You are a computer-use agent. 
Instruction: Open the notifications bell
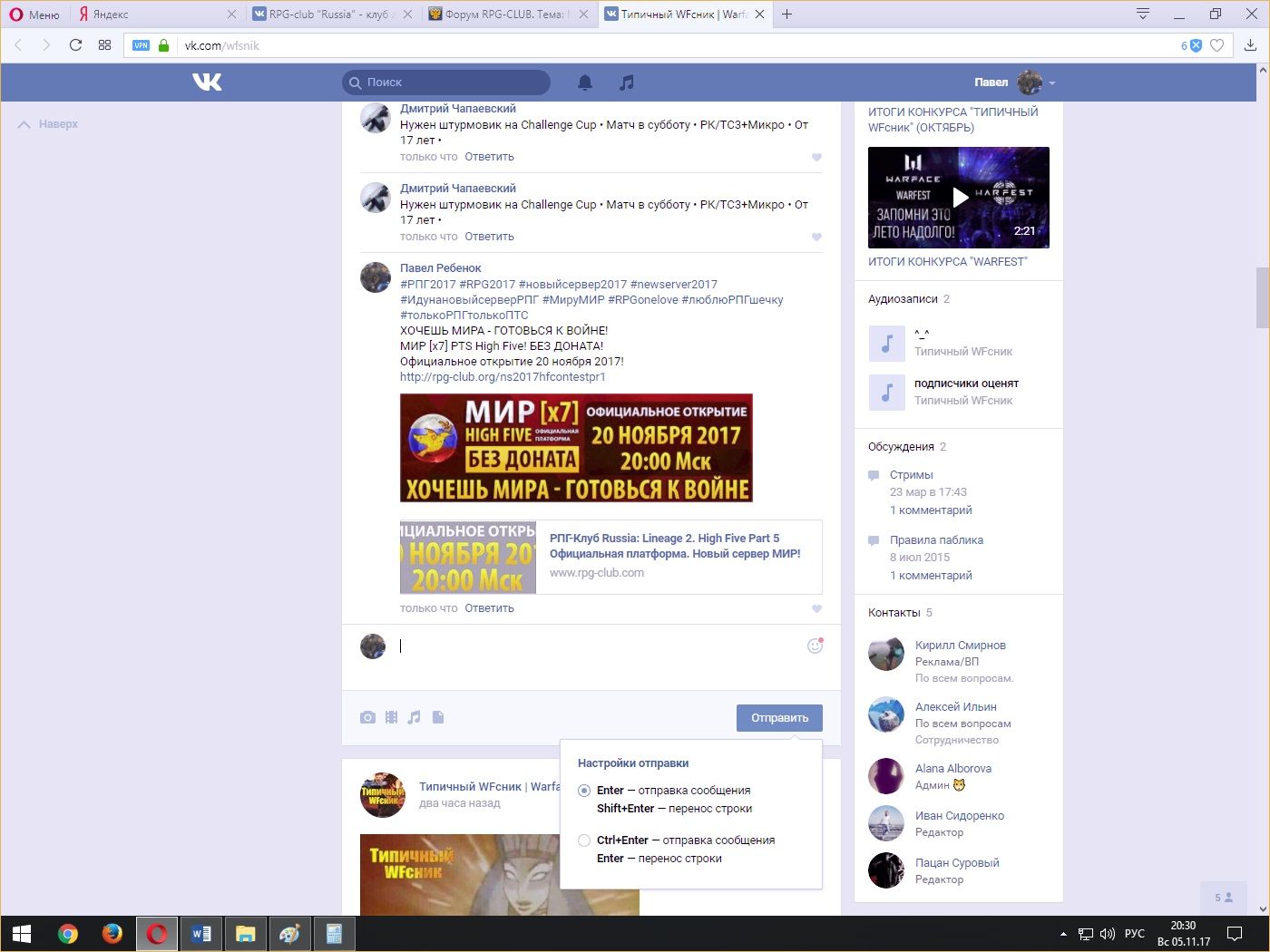585,83
